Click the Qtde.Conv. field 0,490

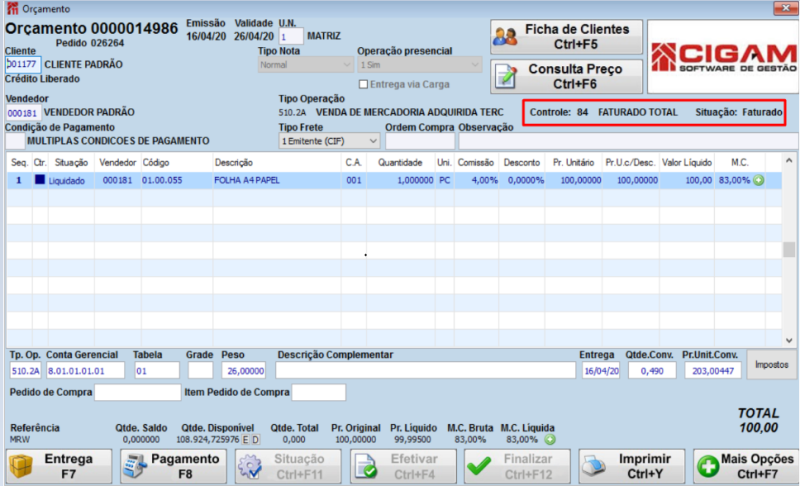point(652,371)
